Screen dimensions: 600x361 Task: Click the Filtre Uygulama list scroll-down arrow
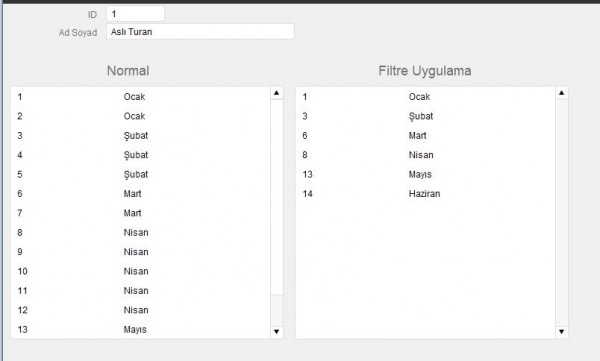pos(561,332)
